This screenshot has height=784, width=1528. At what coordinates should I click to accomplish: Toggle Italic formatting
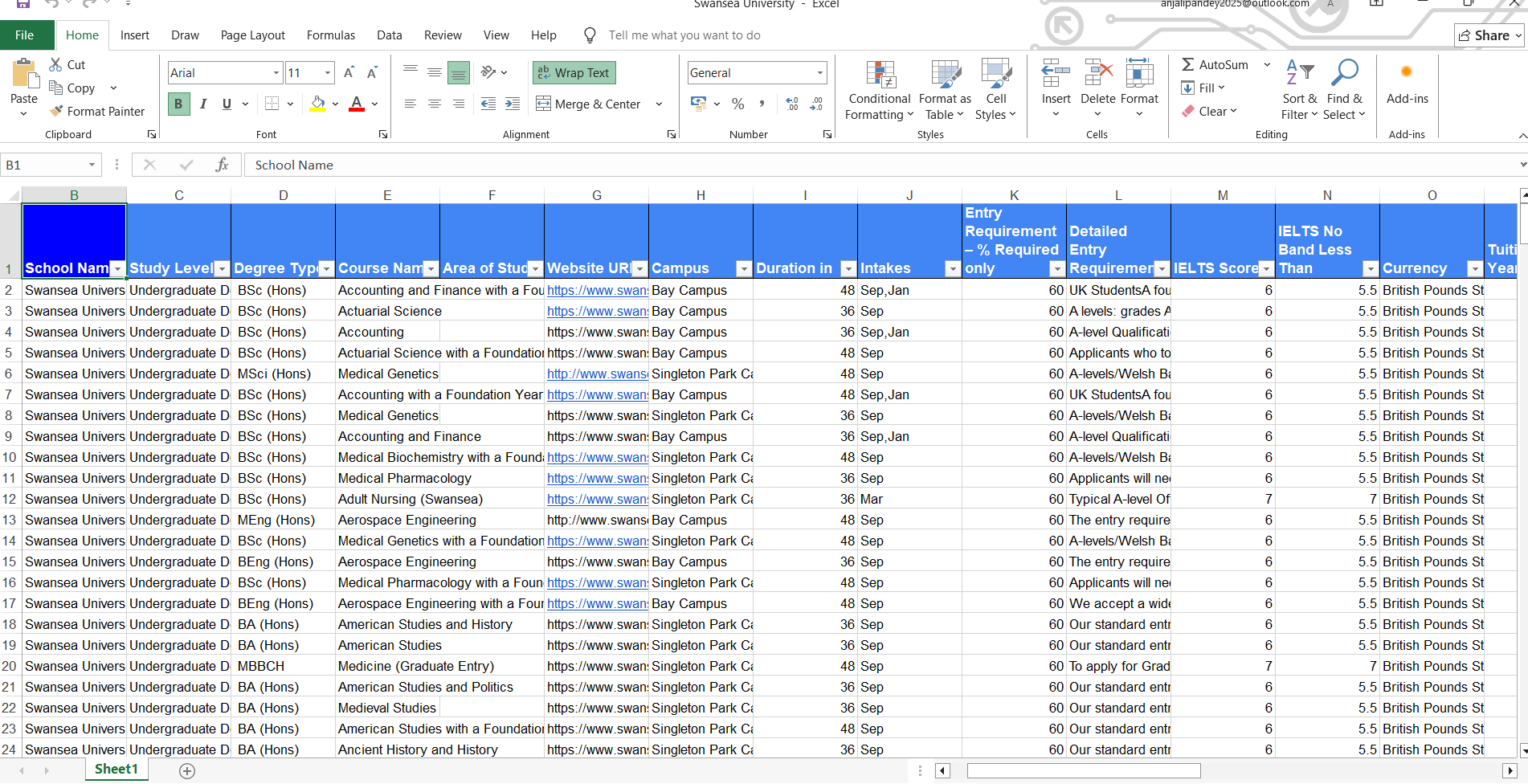203,104
